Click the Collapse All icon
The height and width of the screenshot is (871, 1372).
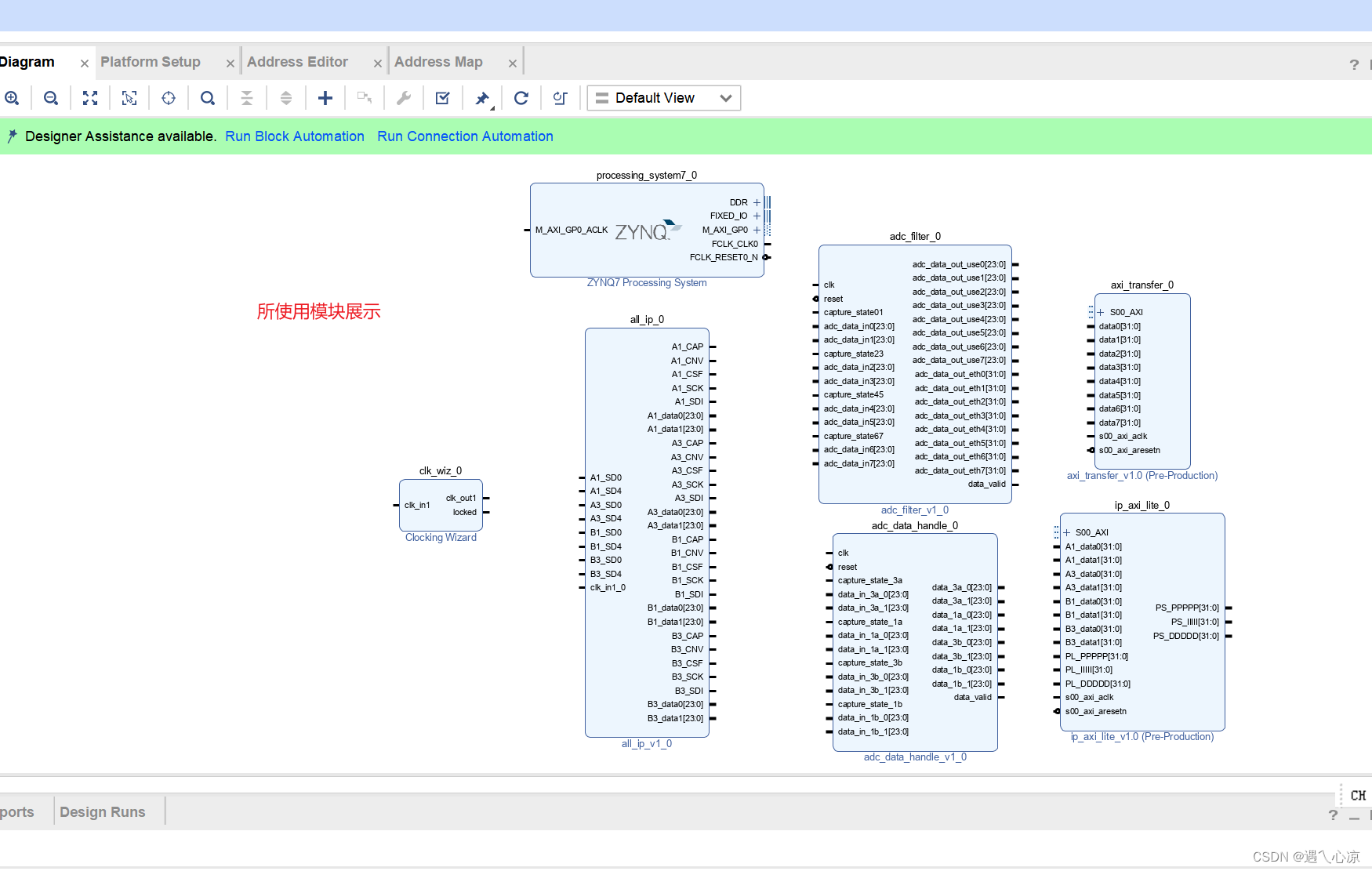(247, 98)
